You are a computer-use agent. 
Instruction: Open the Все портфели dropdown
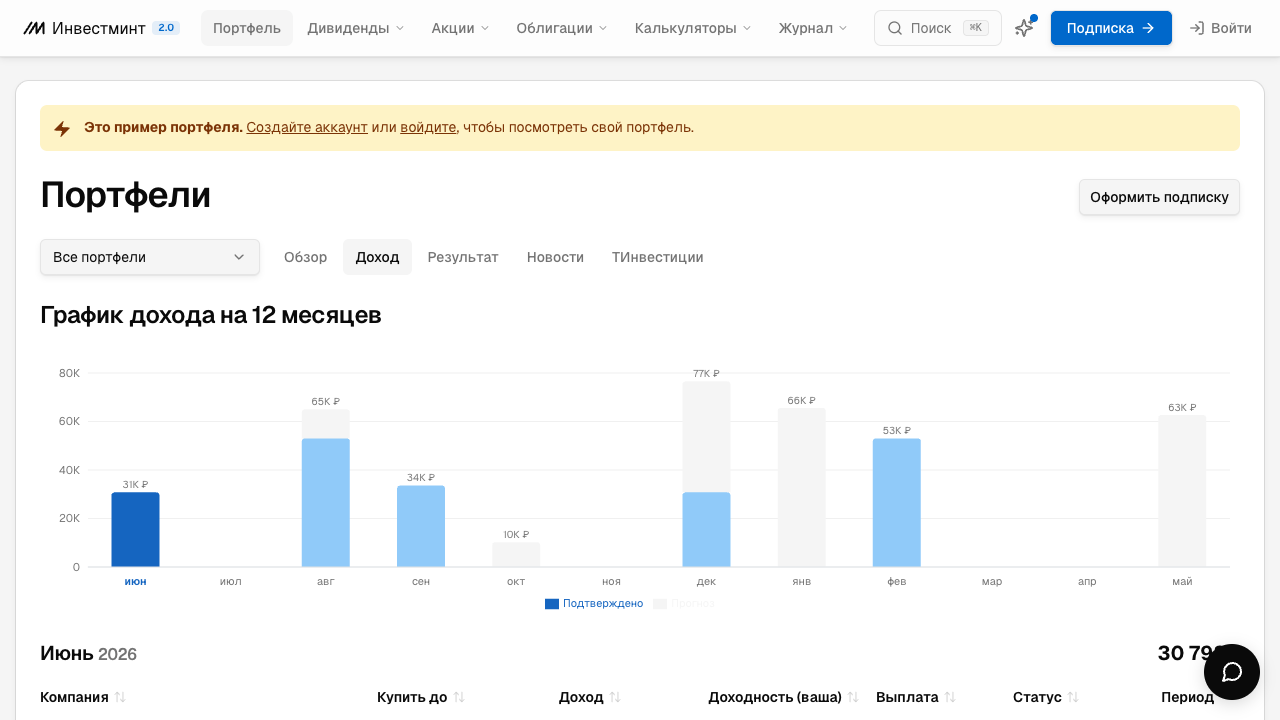click(x=150, y=257)
